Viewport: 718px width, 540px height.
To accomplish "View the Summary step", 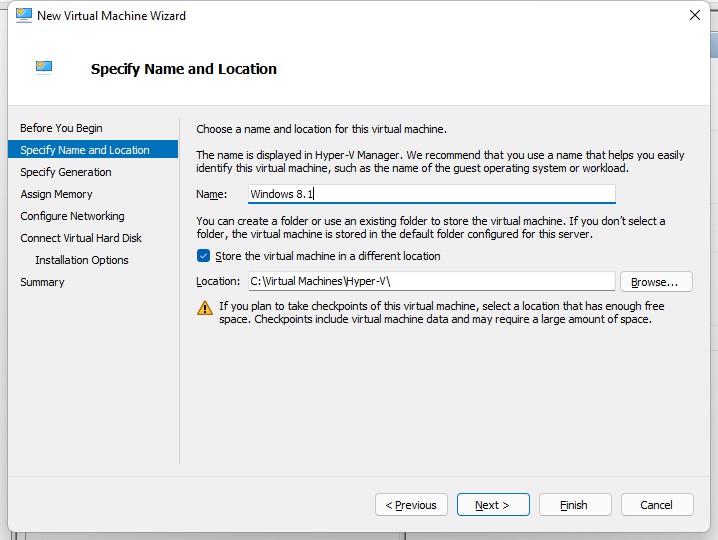I will coord(42,282).
